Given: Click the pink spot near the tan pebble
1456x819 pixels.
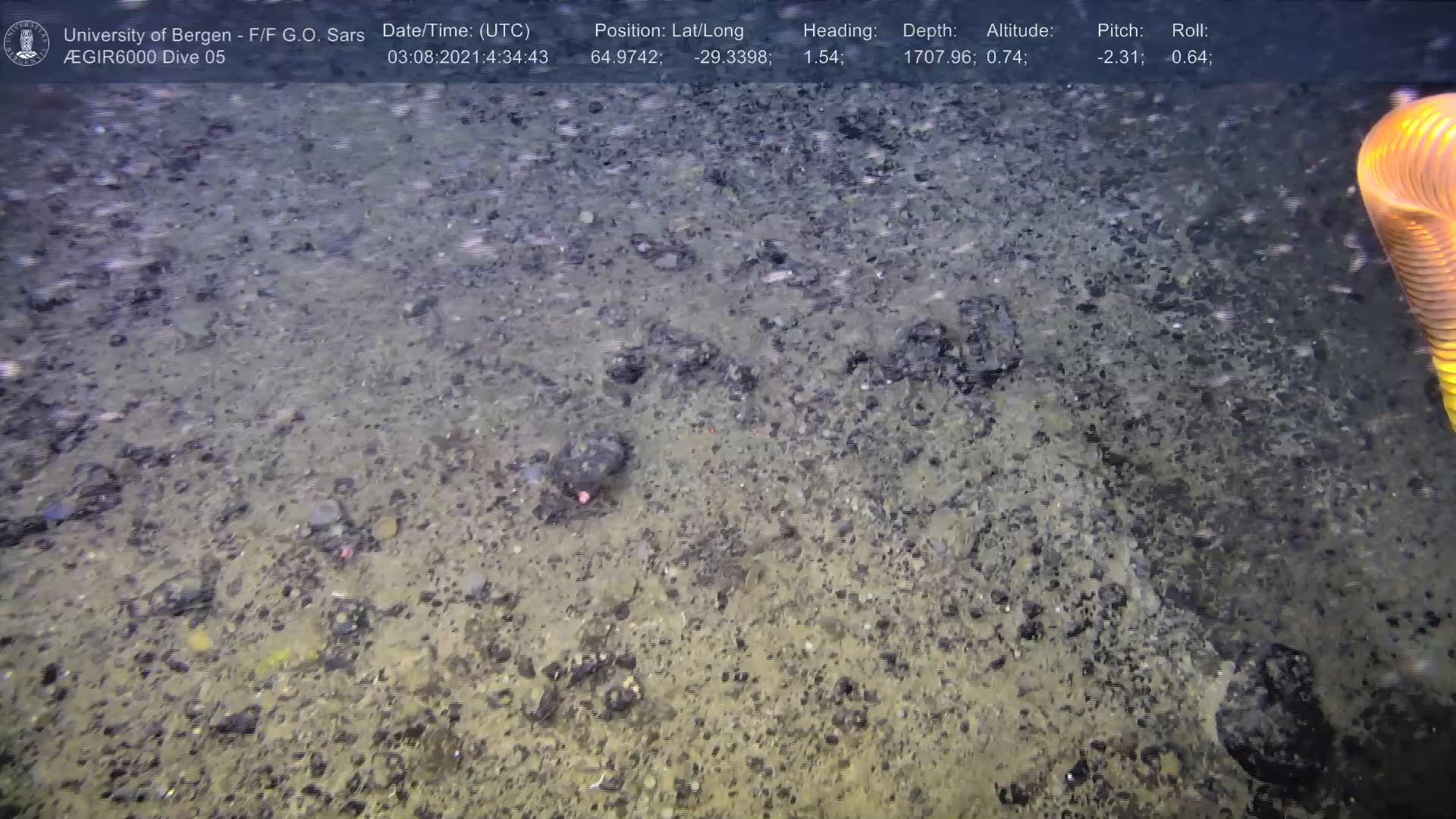Looking at the screenshot, I should coord(346,551).
